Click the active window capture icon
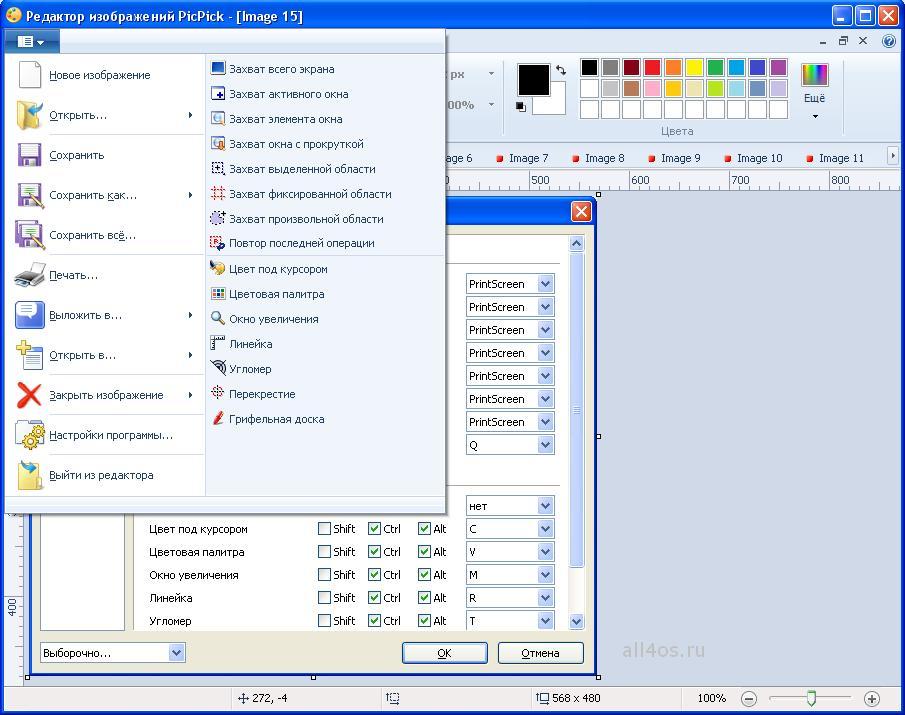The width and height of the screenshot is (905, 715). tap(218, 93)
